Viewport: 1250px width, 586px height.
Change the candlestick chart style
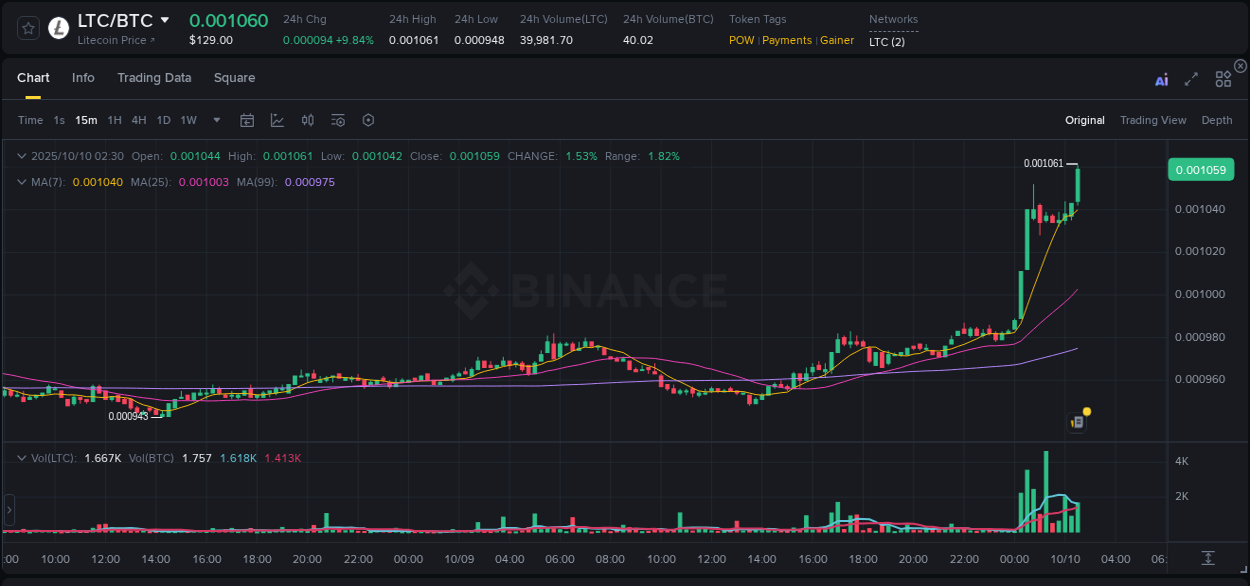click(x=307, y=119)
